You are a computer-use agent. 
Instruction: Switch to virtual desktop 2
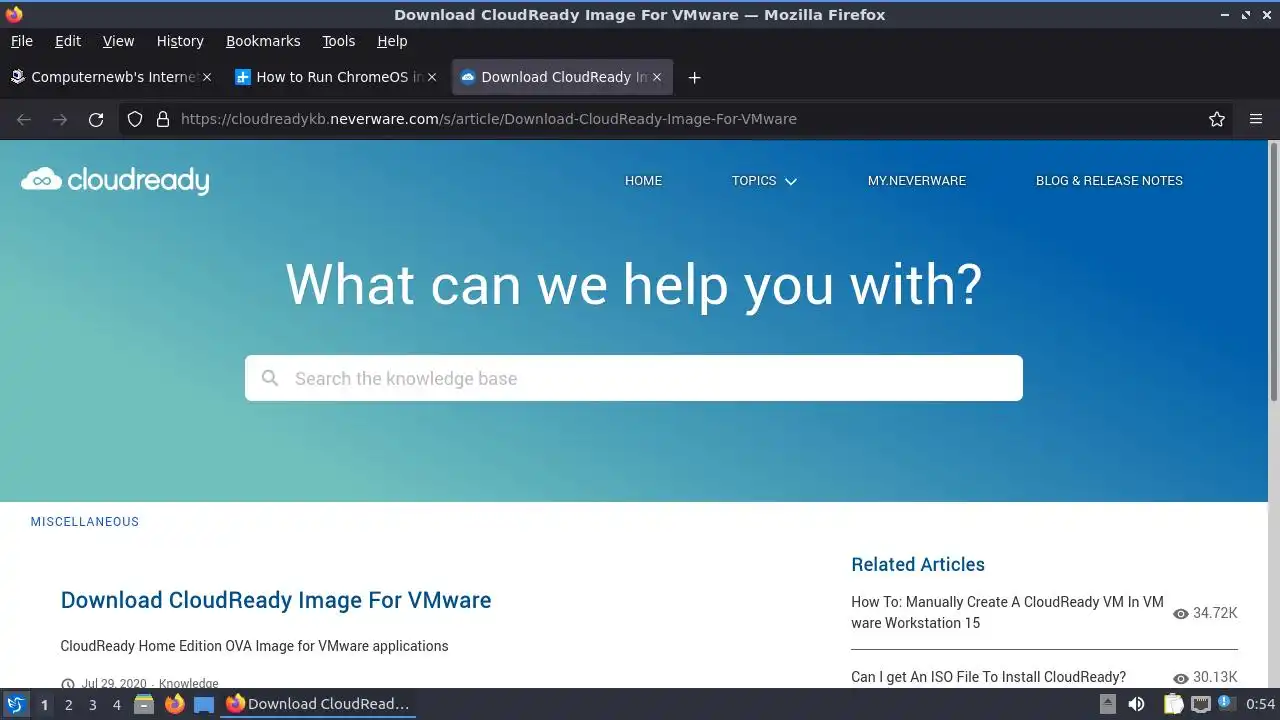68,704
